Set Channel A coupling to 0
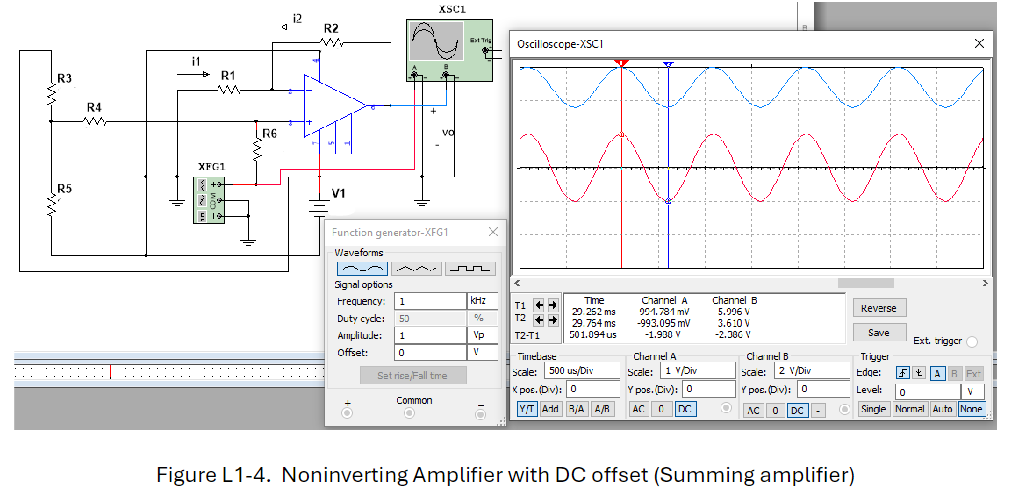This screenshot has height=487, width=1017. coord(661,409)
